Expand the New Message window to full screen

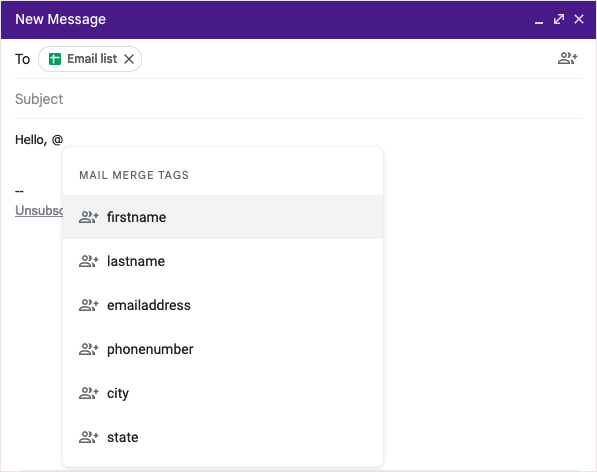click(x=559, y=19)
